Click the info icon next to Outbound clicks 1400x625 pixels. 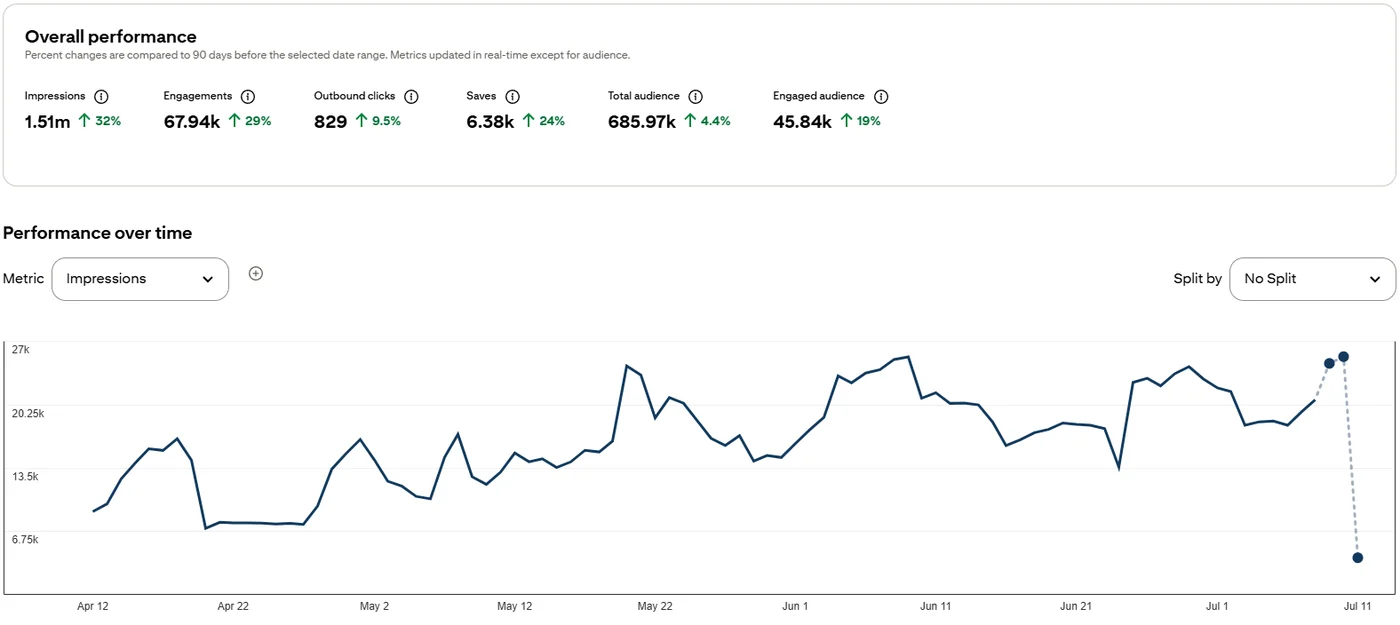(x=411, y=97)
